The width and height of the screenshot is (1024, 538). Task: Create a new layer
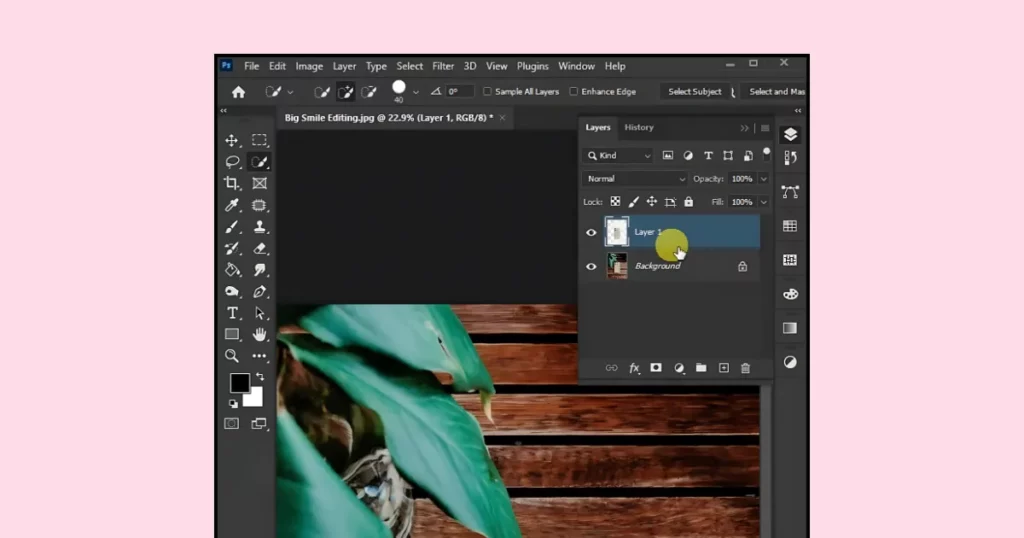pyautogui.click(x=724, y=368)
